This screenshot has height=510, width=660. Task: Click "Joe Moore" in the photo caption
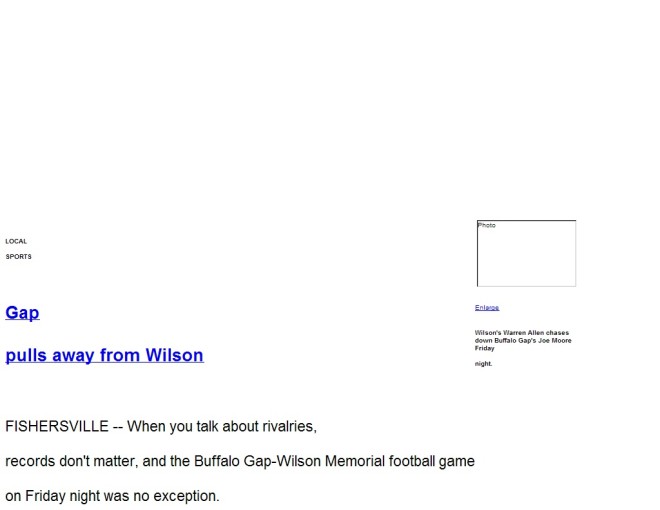(x=555, y=340)
